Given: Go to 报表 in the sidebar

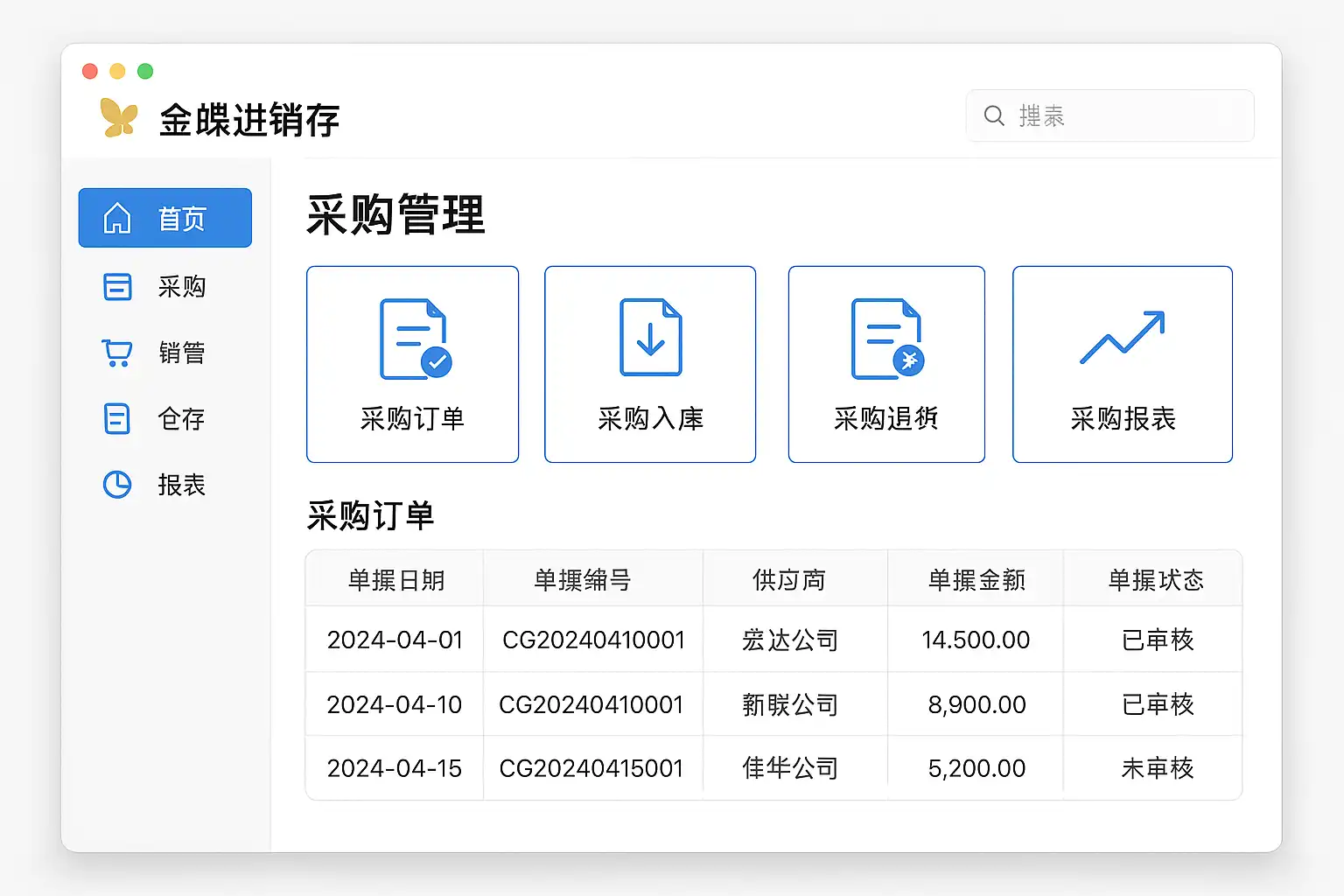Looking at the screenshot, I should tap(181, 485).
